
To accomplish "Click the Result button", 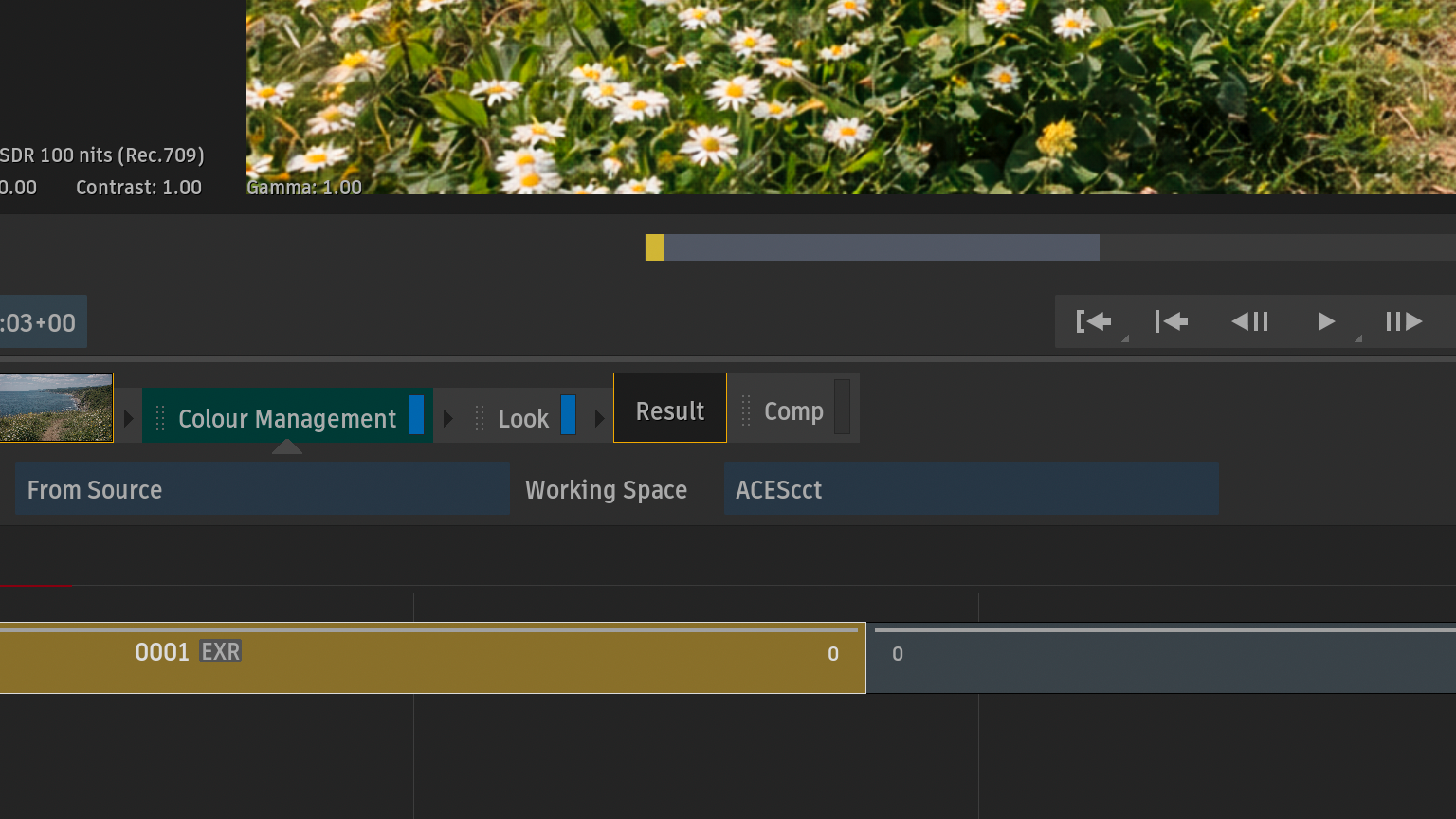I will [670, 409].
